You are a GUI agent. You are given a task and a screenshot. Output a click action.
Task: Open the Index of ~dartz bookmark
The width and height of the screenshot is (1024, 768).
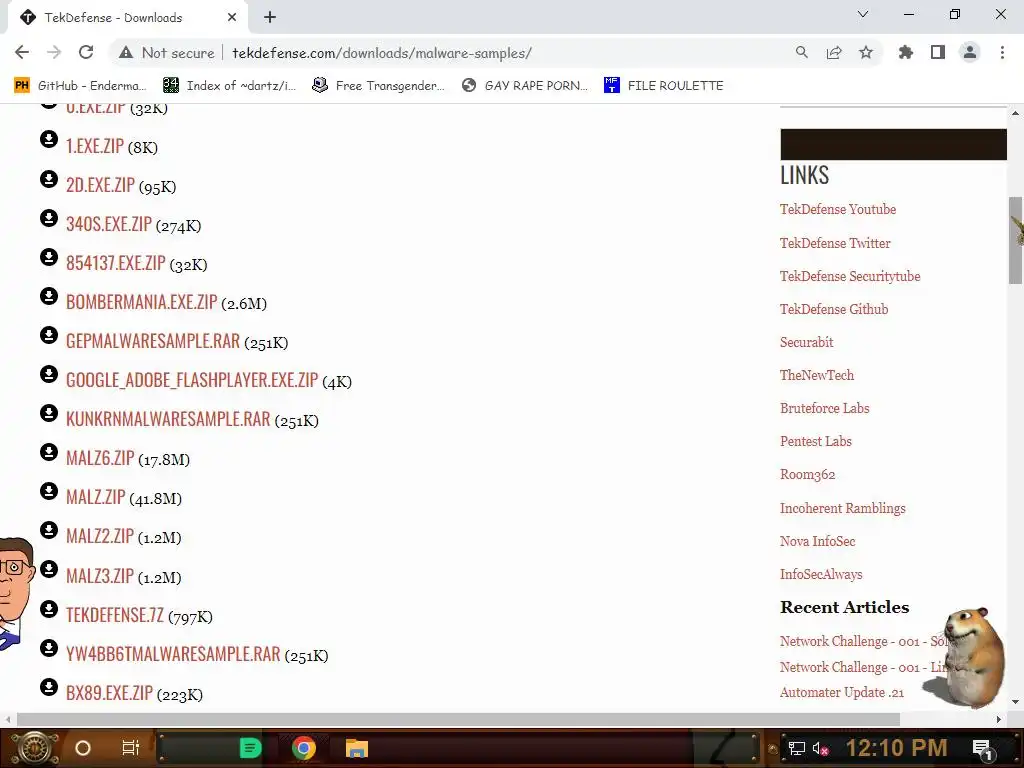229,86
